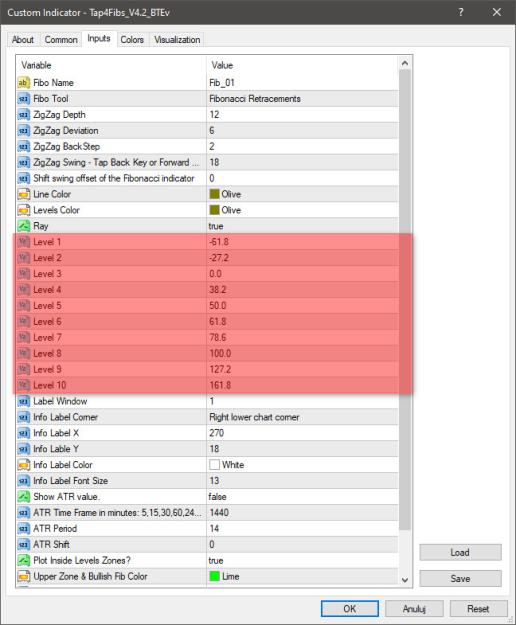Click the integer icon next to ZigZag Depth
This screenshot has width=516, height=625.
click(24, 114)
